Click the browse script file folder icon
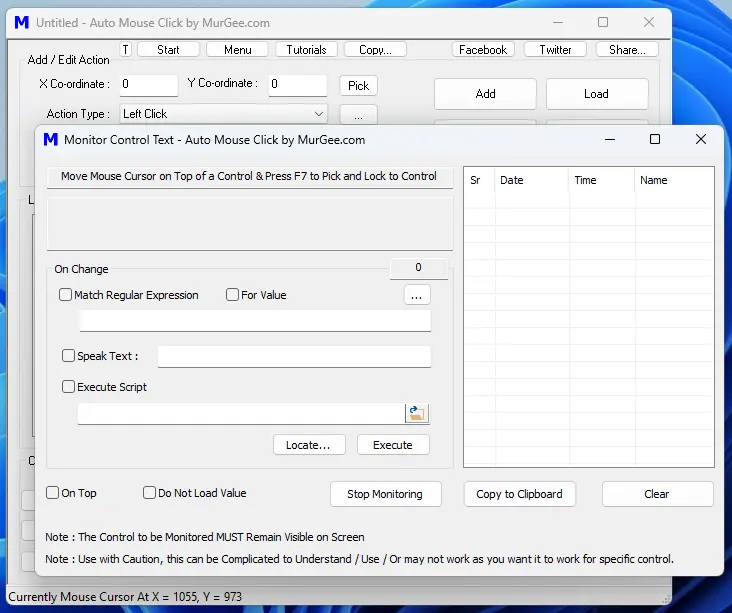Screen dimensions: 732x613 417,414
